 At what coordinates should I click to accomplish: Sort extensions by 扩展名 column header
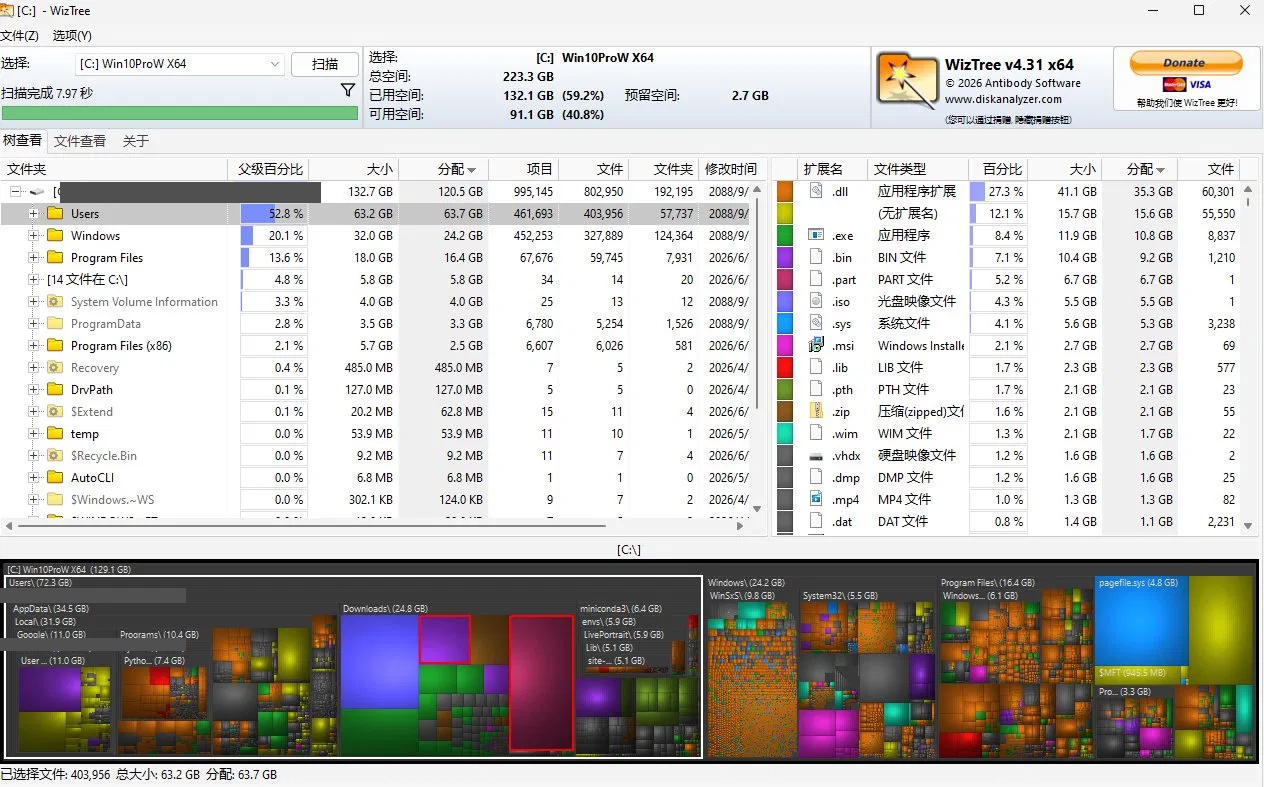coord(833,169)
